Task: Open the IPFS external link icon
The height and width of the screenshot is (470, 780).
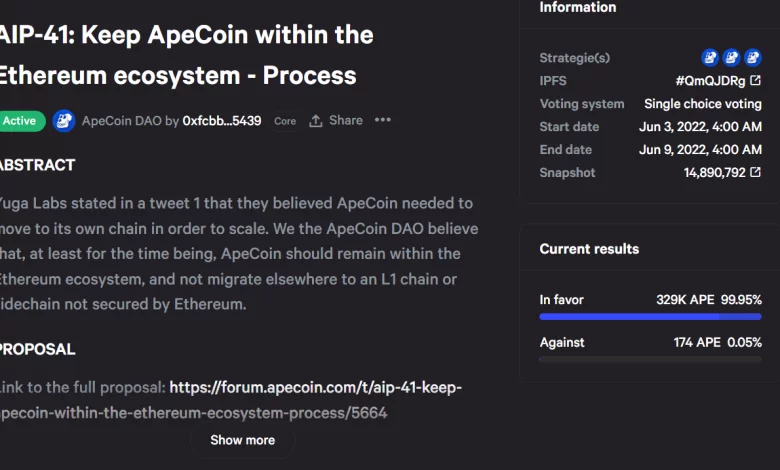Action: (755, 80)
